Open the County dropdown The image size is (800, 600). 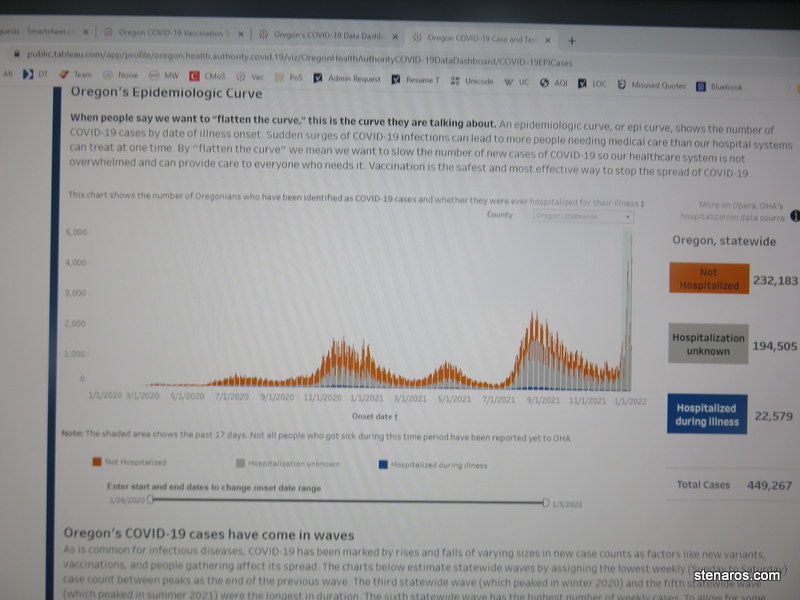tap(584, 216)
